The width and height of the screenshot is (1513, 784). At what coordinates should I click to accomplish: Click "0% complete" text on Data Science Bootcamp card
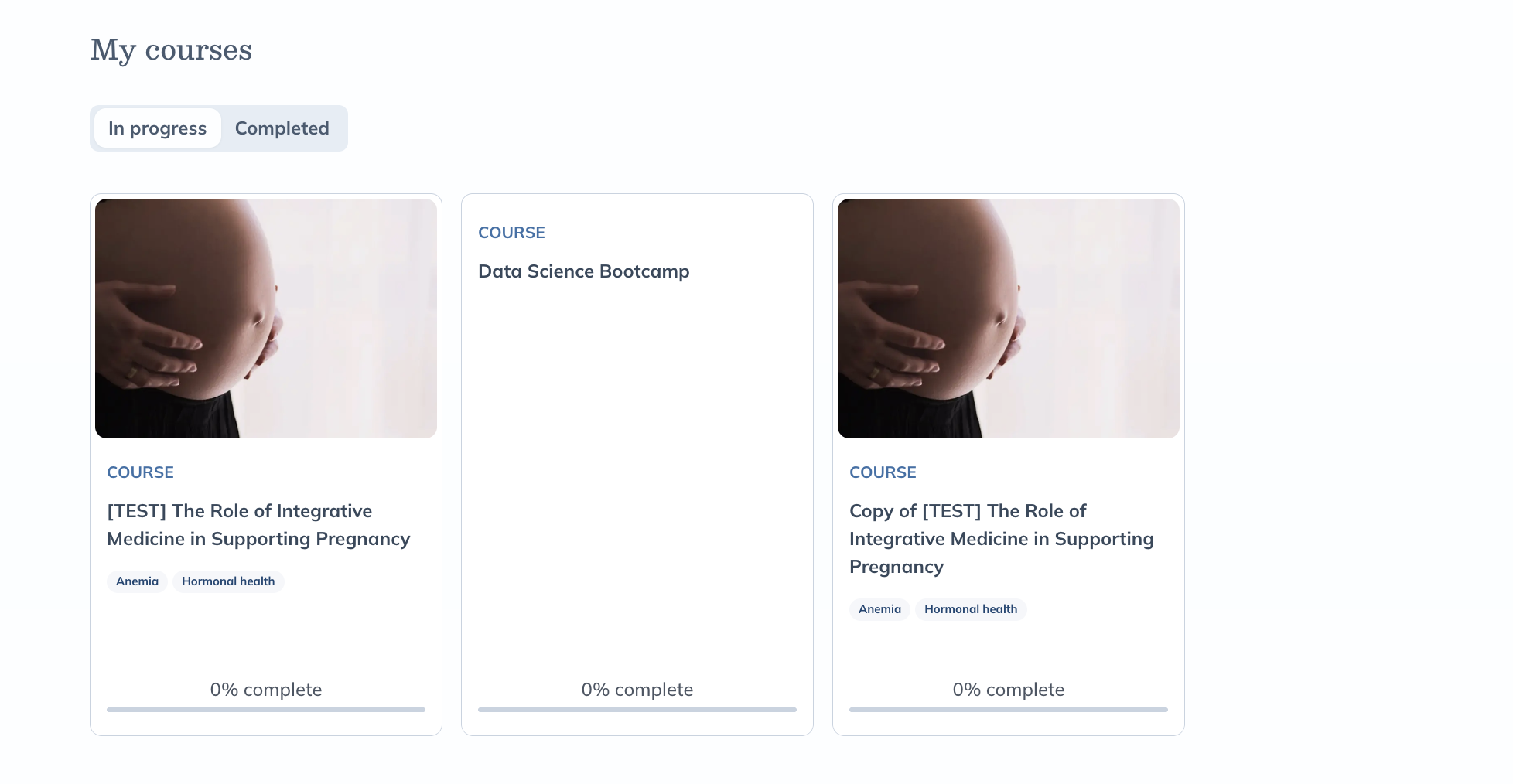[x=637, y=690]
